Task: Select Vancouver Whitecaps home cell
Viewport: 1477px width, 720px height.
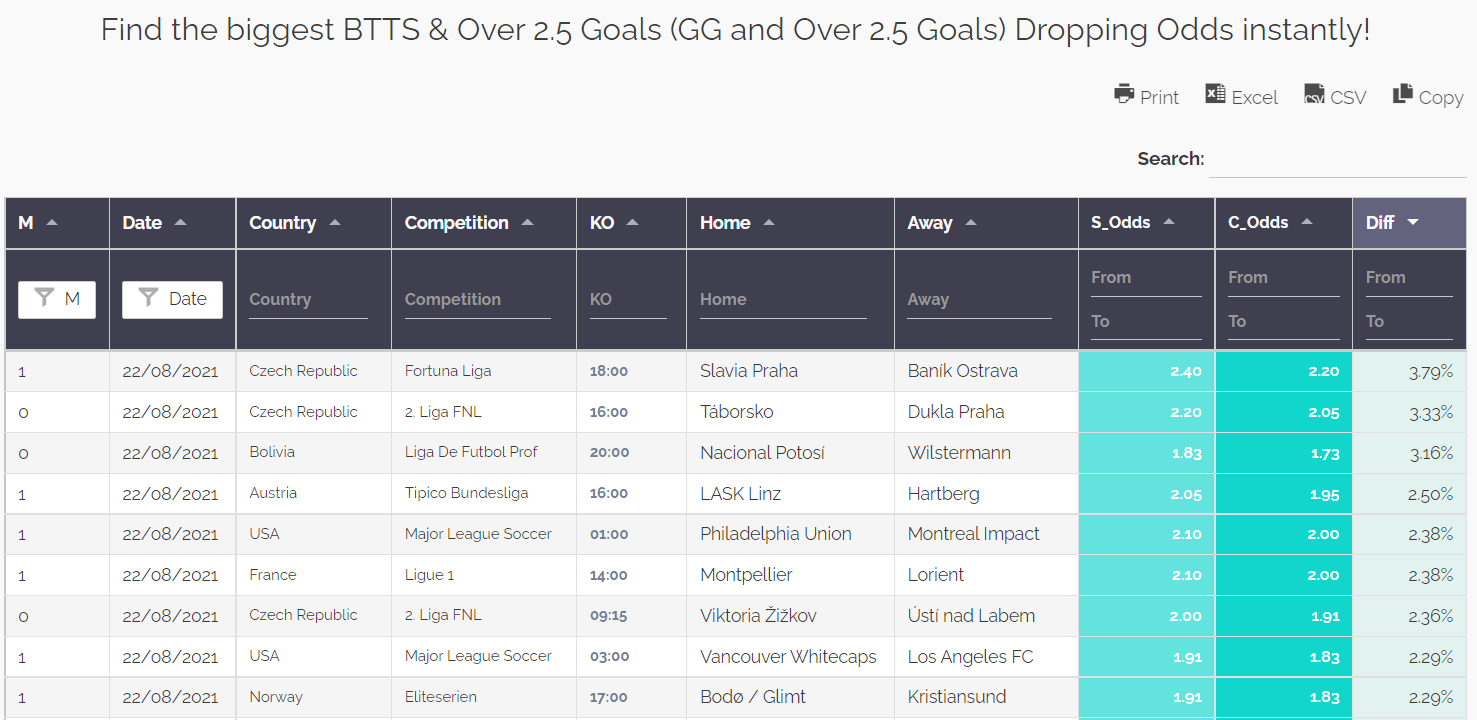Action: point(791,657)
